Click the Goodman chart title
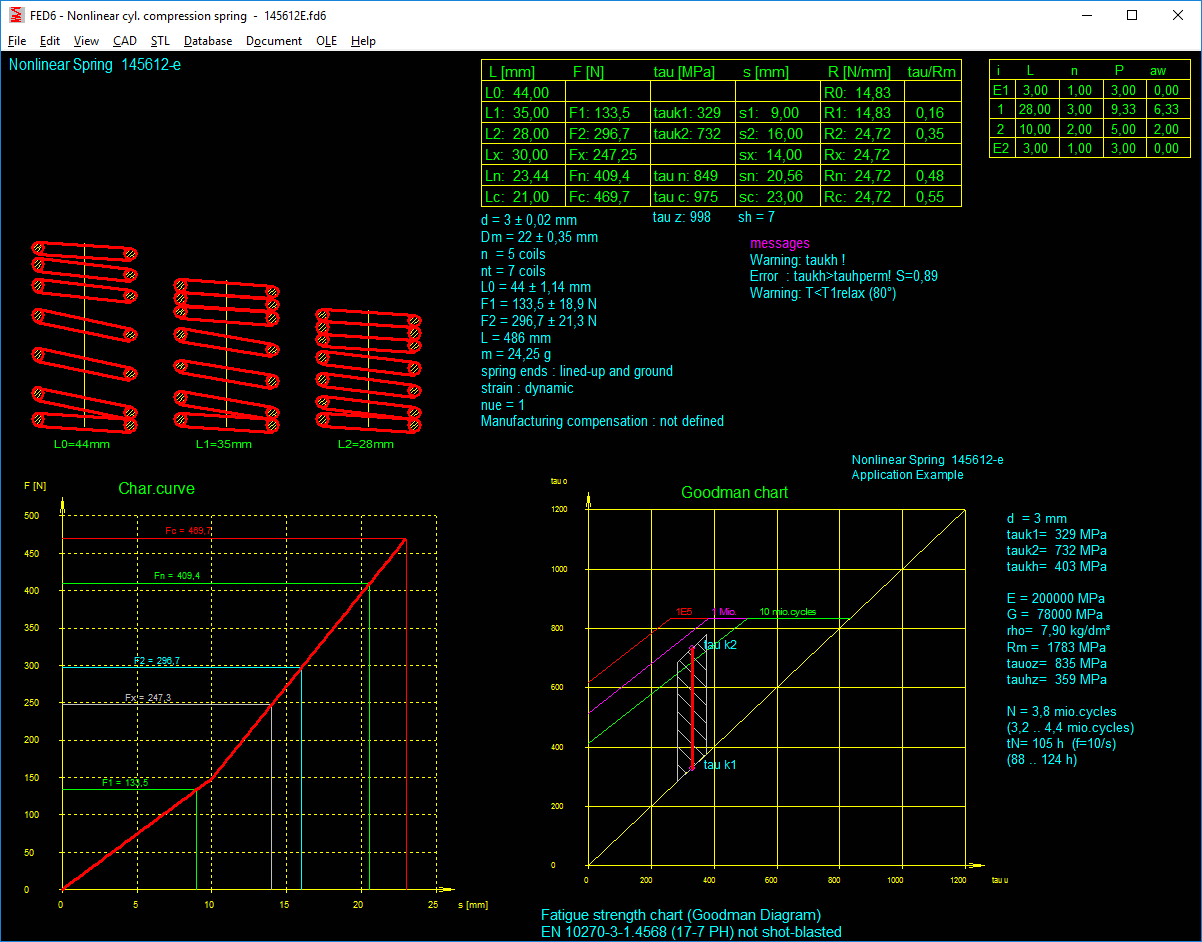The image size is (1202, 942). pos(734,492)
